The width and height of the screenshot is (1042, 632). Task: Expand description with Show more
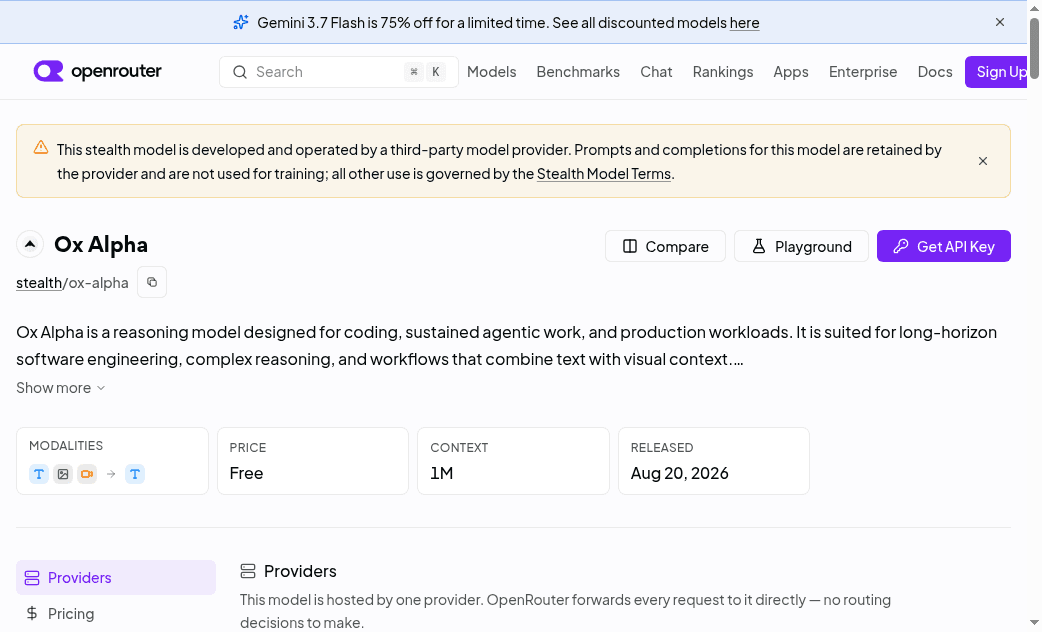[60, 387]
